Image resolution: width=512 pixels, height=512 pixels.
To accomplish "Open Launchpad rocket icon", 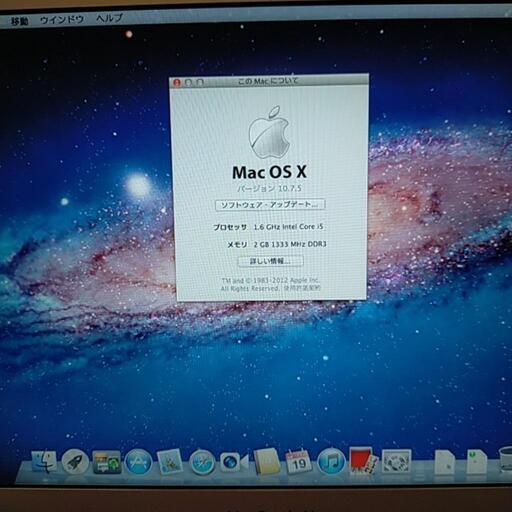I will click(75, 462).
